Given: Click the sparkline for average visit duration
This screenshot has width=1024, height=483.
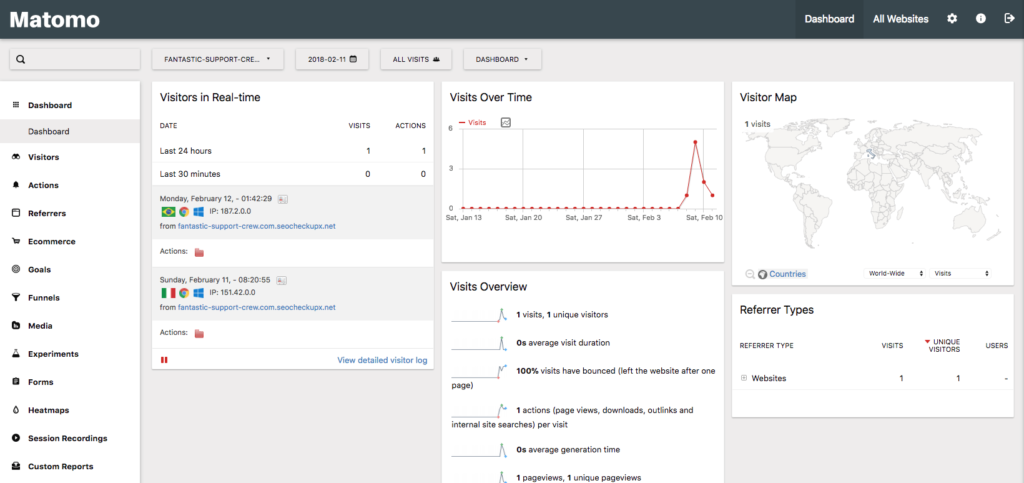Looking at the screenshot, I should tap(480, 342).
